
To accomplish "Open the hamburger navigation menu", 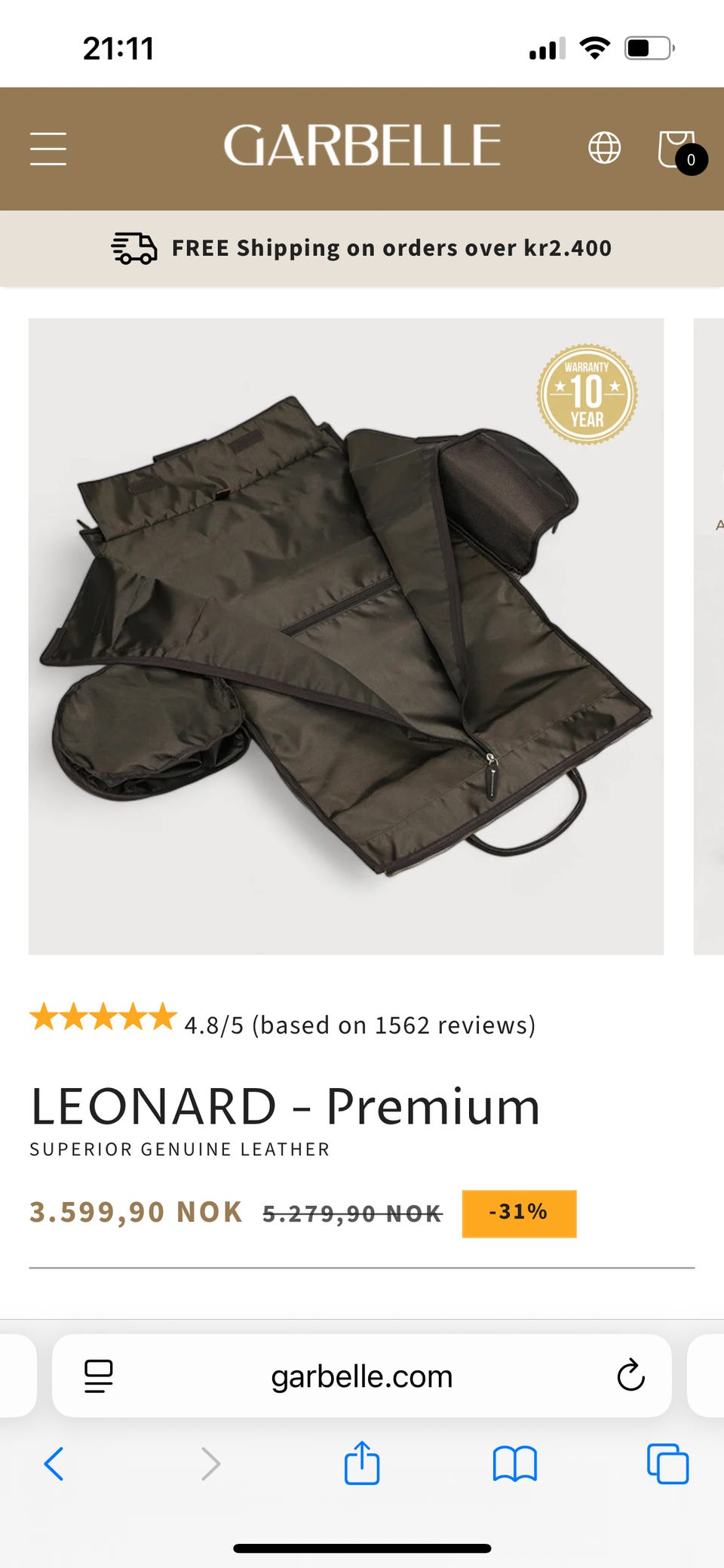I will point(48,148).
